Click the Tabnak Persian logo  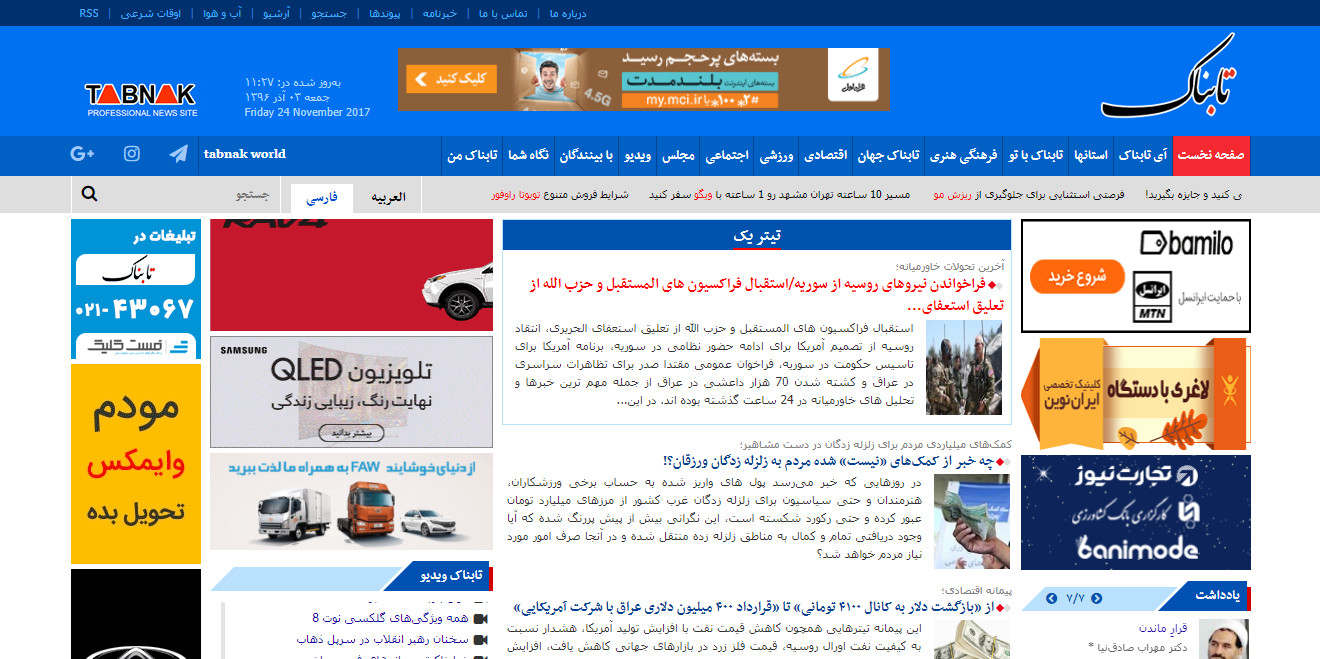[x=1170, y=75]
